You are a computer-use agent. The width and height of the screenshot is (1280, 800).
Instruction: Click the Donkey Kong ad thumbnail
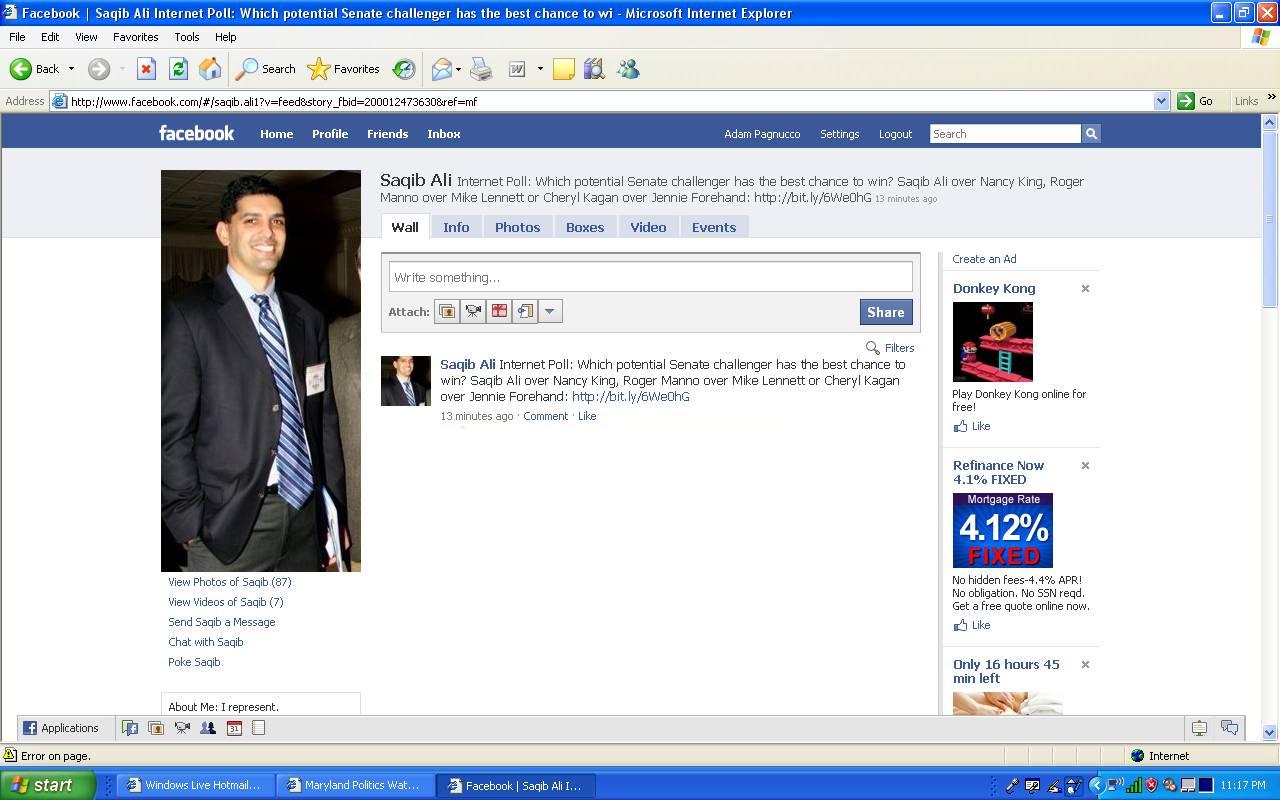click(x=993, y=342)
